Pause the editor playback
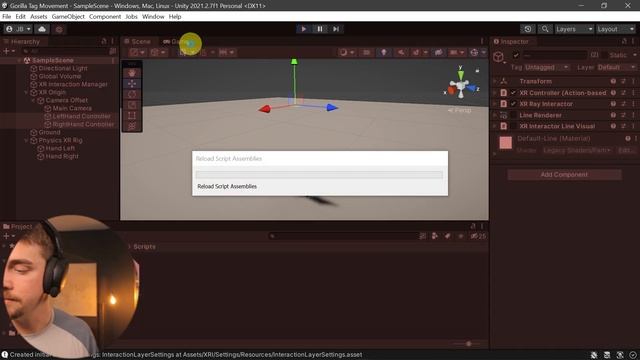 (x=320, y=29)
